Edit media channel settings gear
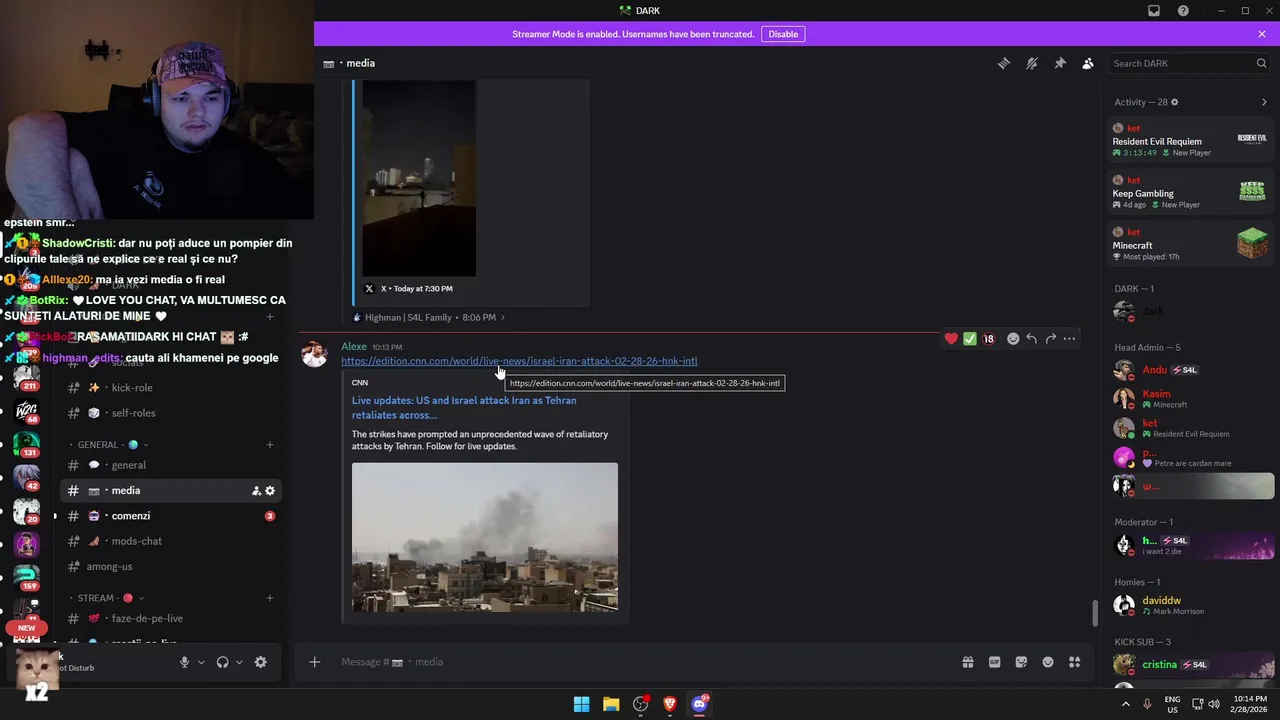 (x=270, y=491)
